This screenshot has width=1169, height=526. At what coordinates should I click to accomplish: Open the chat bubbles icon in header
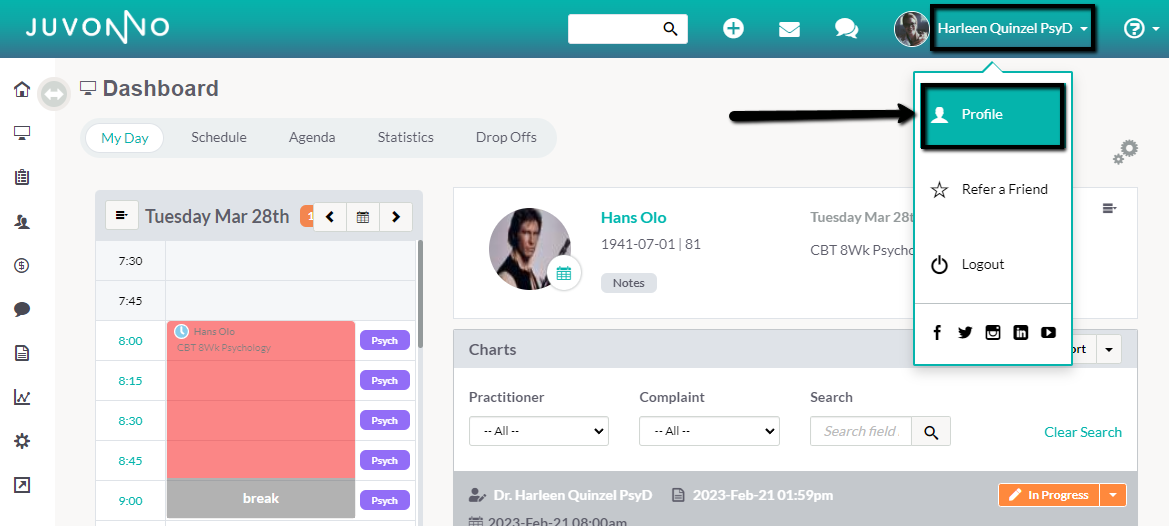[x=846, y=29]
